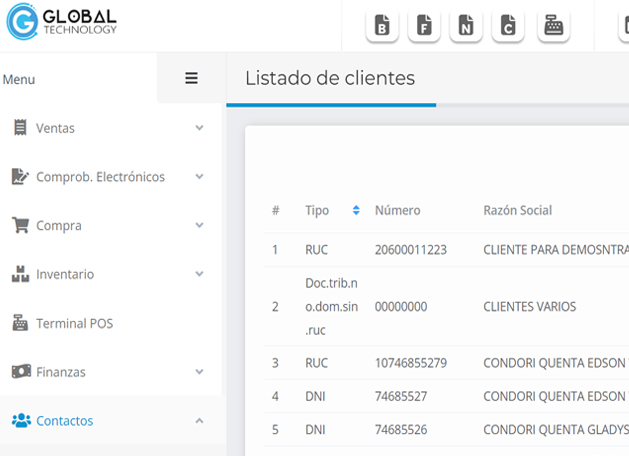Select number 74685526 cell
This screenshot has height=456, width=629.
(x=401, y=430)
